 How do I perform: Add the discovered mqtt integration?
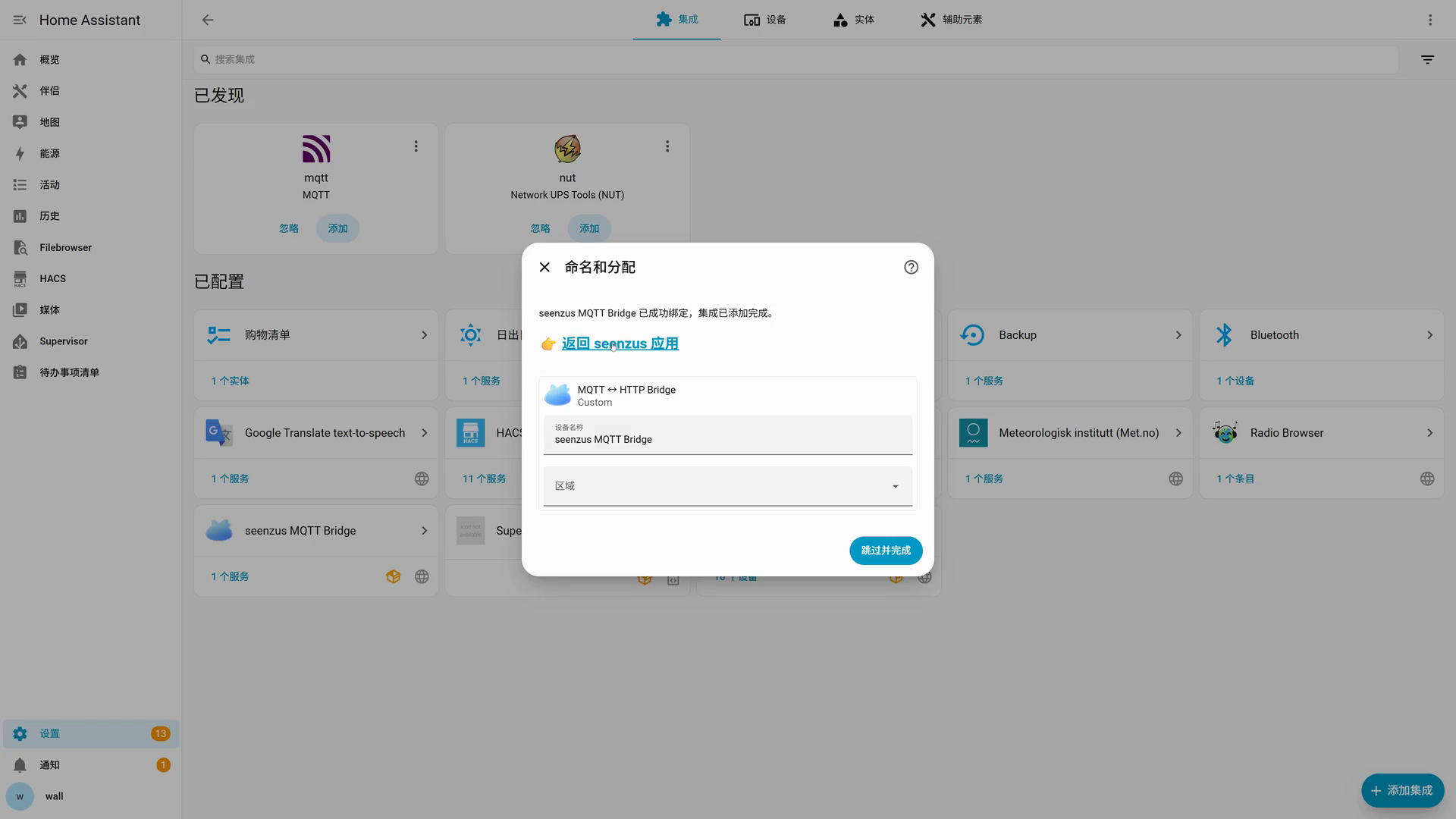(x=337, y=228)
